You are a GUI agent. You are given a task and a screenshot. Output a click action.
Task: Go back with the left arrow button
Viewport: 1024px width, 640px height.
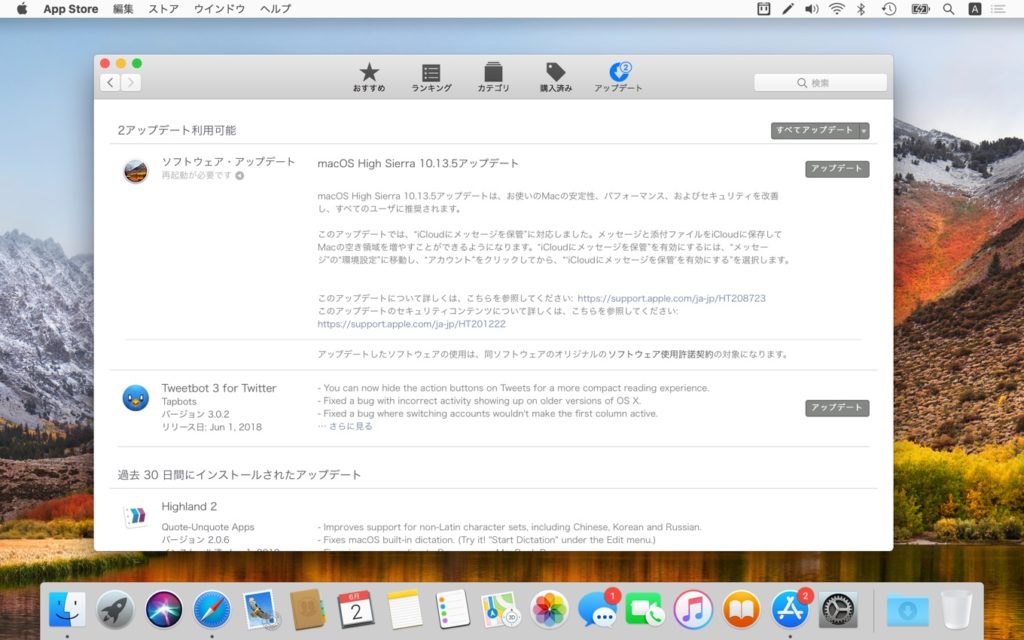point(109,83)
